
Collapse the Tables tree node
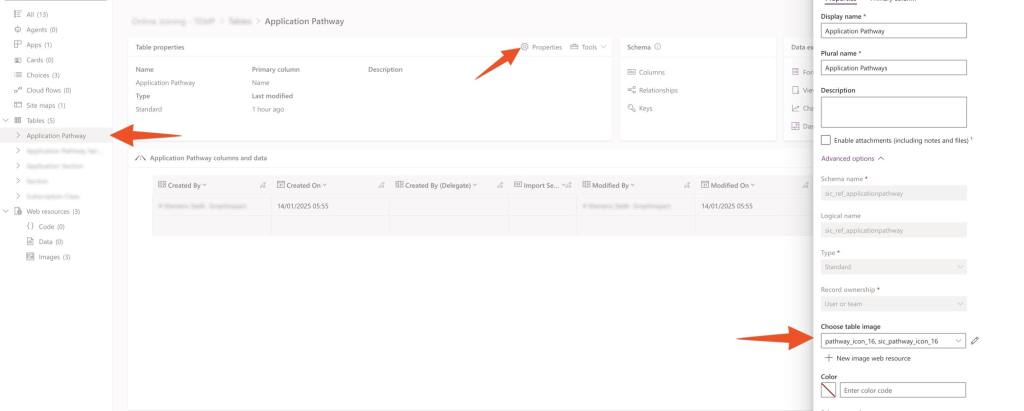[6, 120]
